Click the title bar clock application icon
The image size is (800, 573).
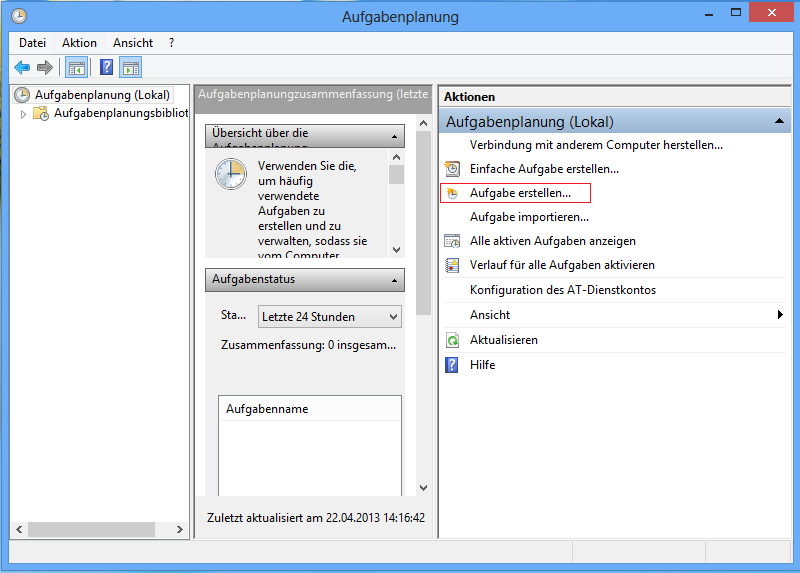coord(19,16)
